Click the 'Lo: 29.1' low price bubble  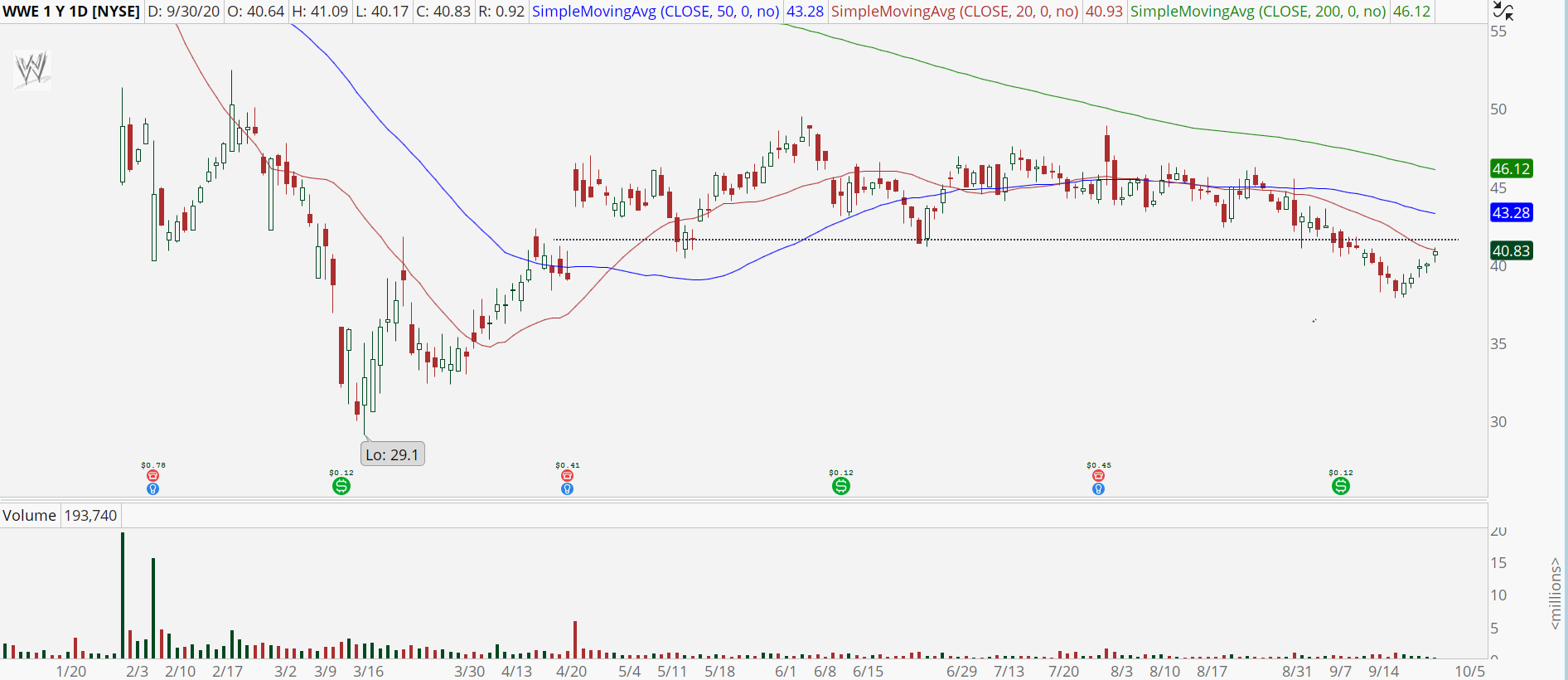point(393,454)
